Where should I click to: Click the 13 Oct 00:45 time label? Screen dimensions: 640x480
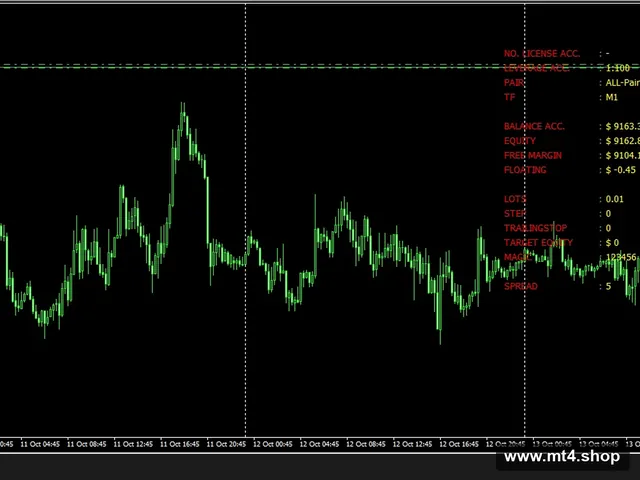coord(552,444)
